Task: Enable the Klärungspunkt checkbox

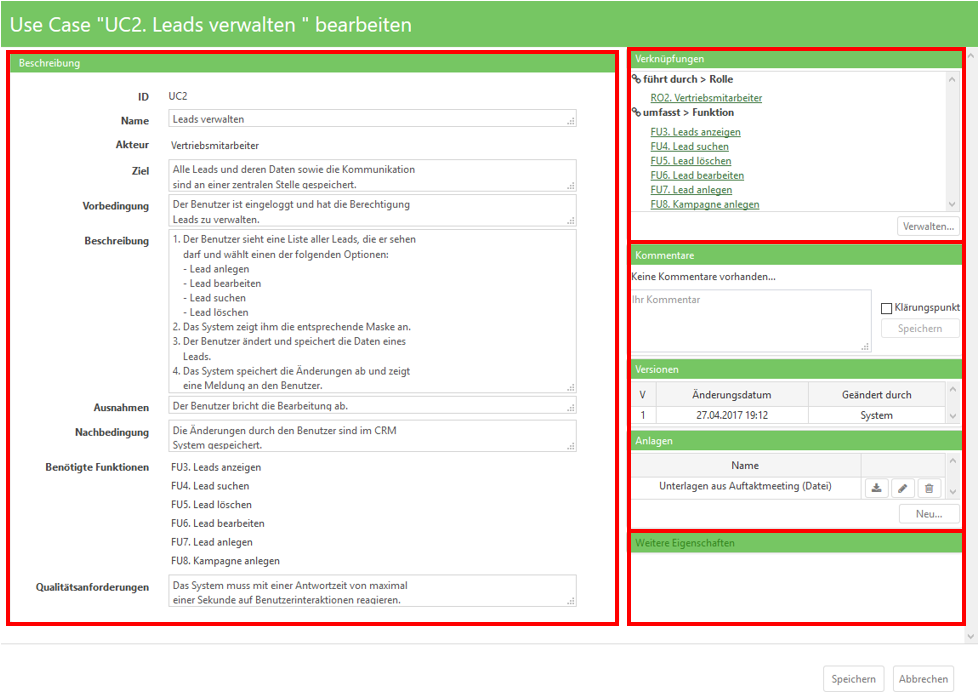Action: coord(886,309)
